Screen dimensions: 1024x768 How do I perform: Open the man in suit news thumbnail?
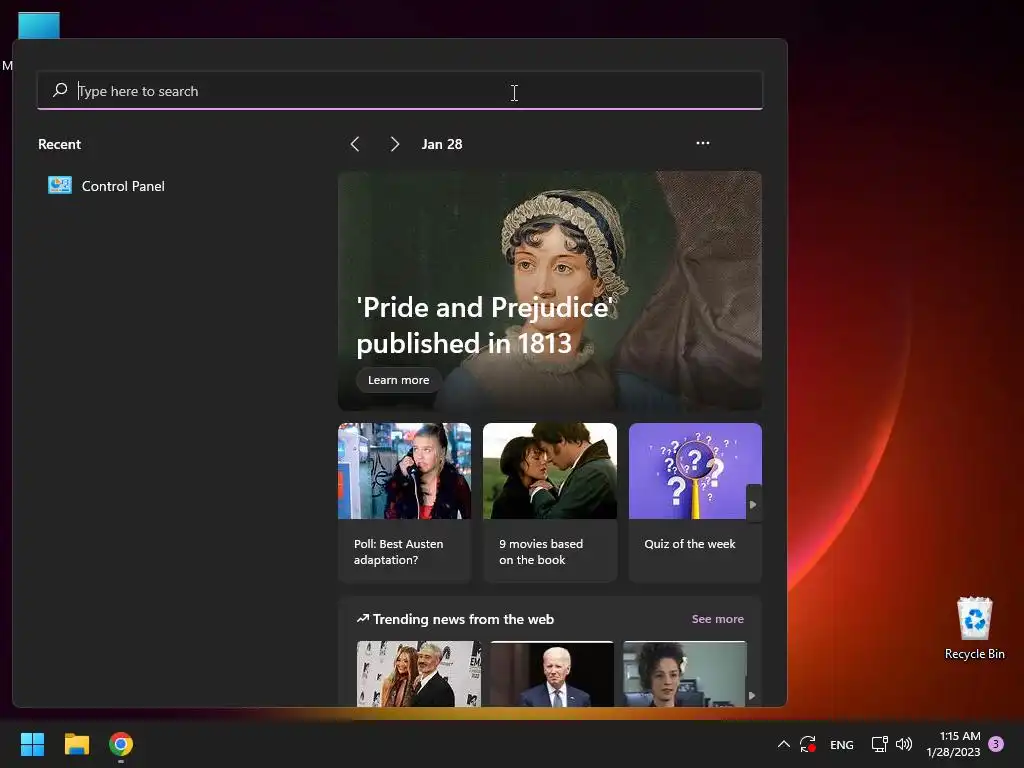552,674
